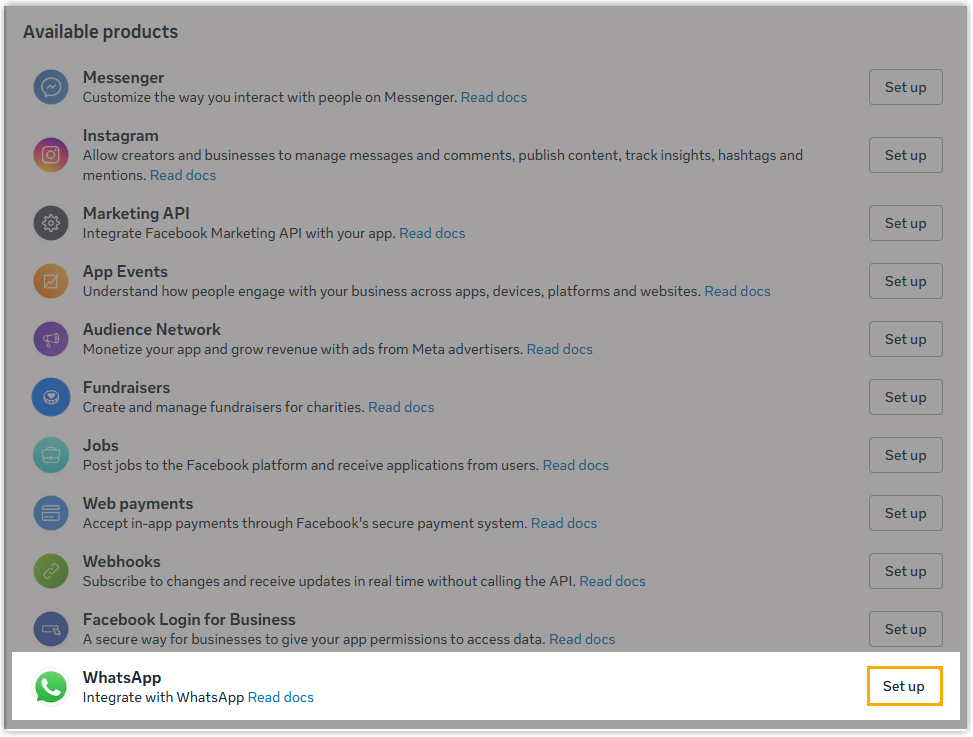This screenshot has width=973, height=737.
Task: Click the Facebook Login for Business icon
Action: (51, 629)
